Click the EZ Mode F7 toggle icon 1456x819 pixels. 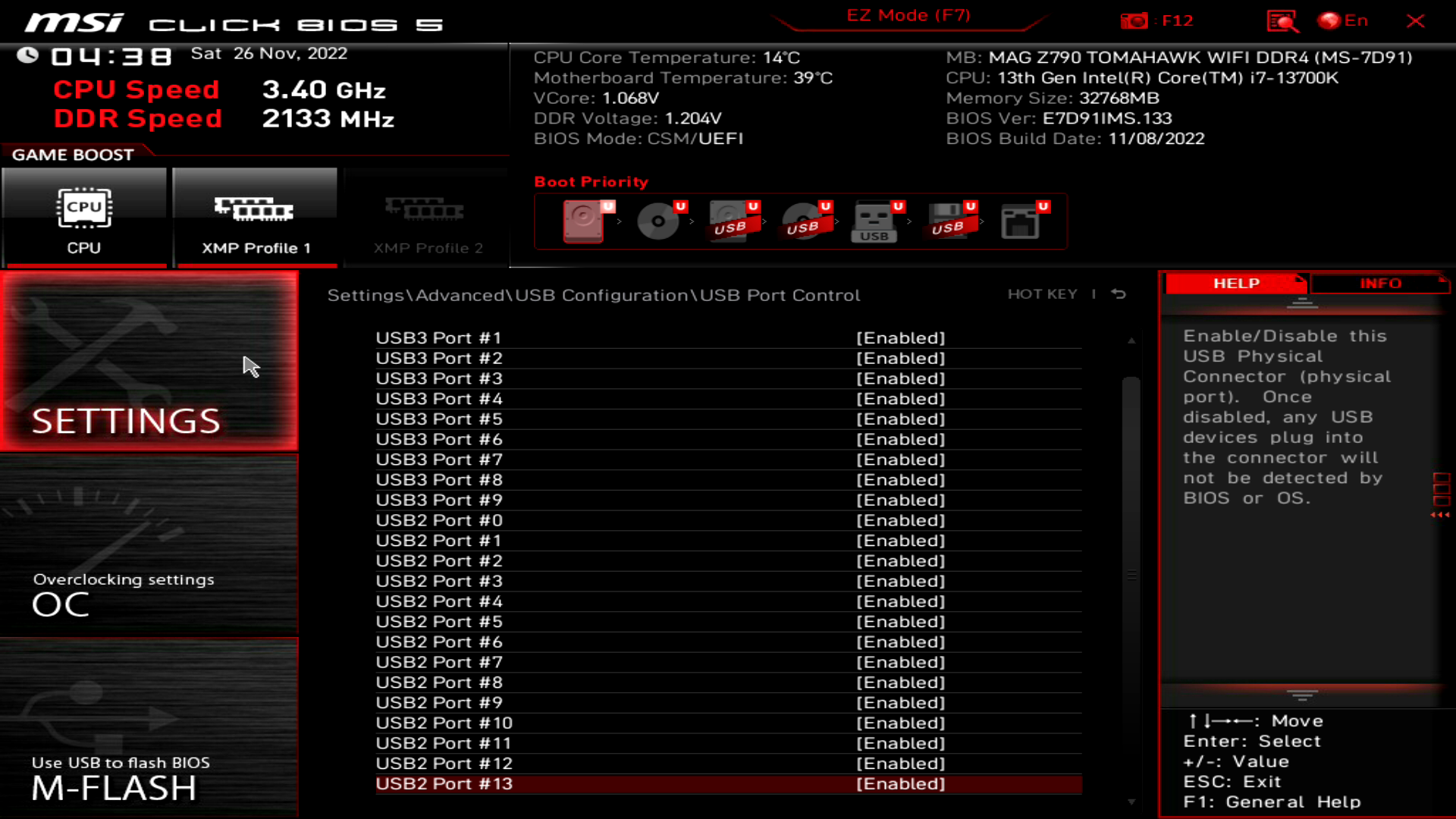coord(908,15)
